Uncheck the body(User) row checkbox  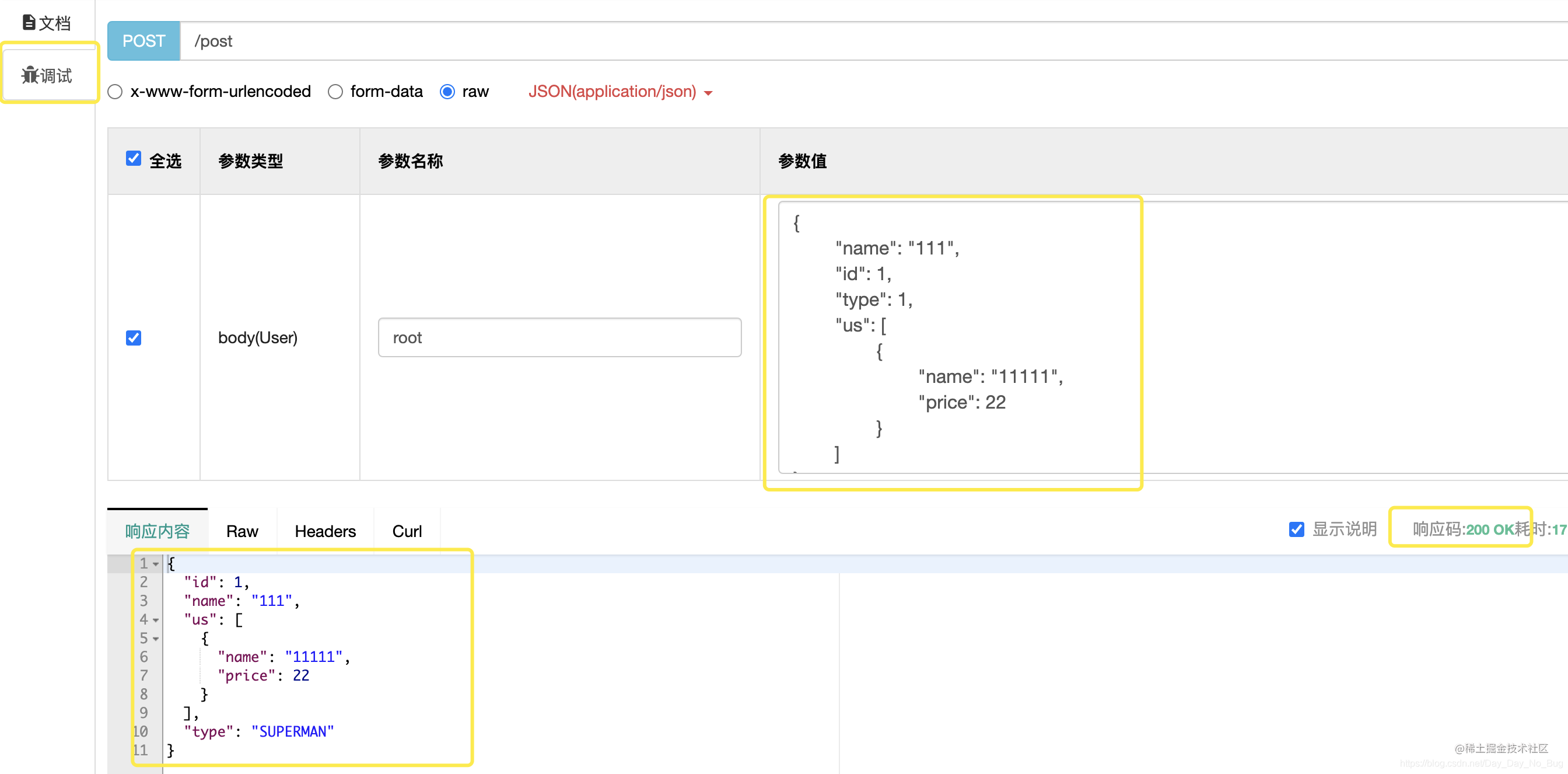(x=134, y=338)
